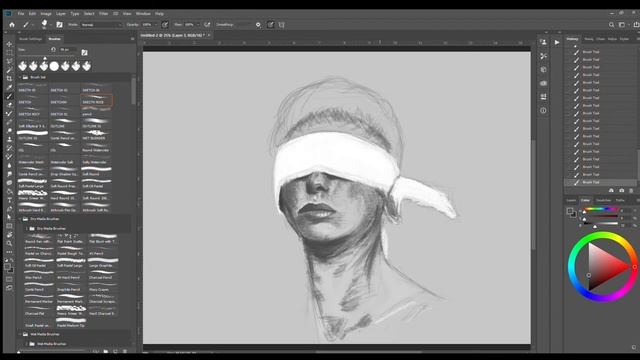The width and height of the screenshot is (640, 360).
Task: Select the Horizontal Type tool
Action: (x=9, y=200)
